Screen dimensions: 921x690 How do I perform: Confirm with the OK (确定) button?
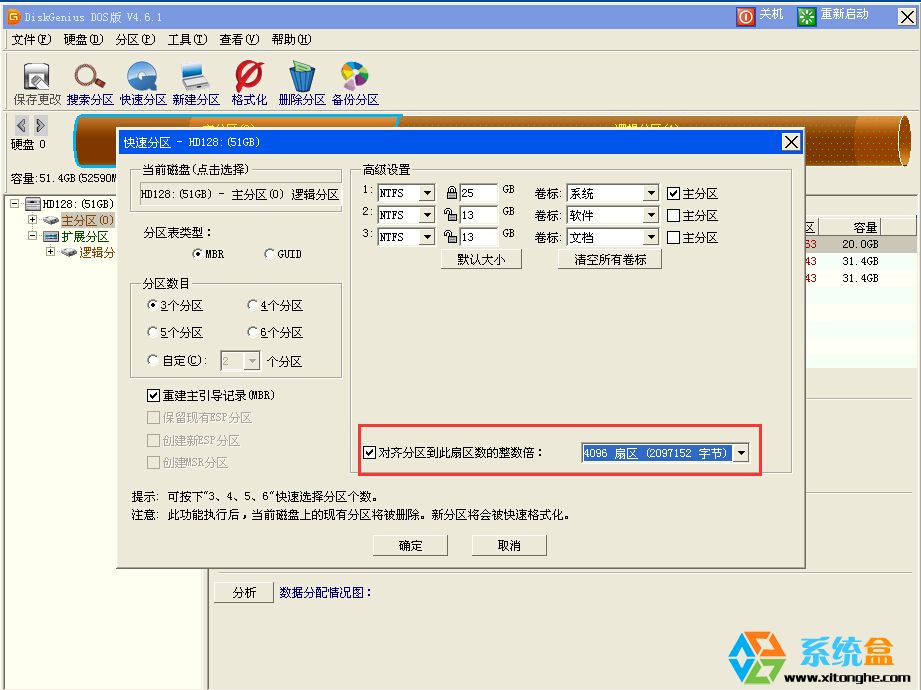410,545
